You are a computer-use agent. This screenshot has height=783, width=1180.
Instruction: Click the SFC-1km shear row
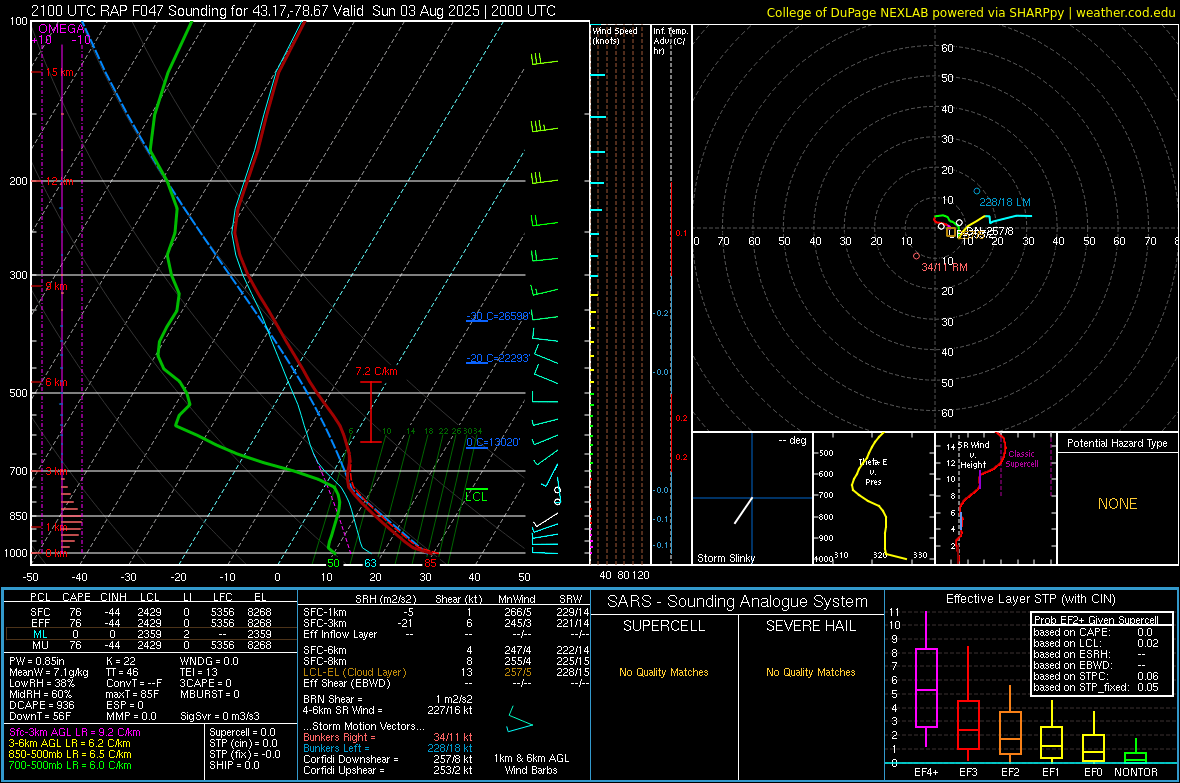click(444, 612)
